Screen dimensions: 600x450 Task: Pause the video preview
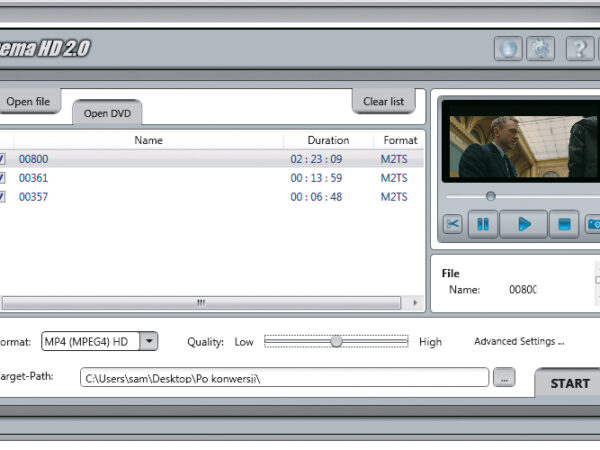click(483, 224)
